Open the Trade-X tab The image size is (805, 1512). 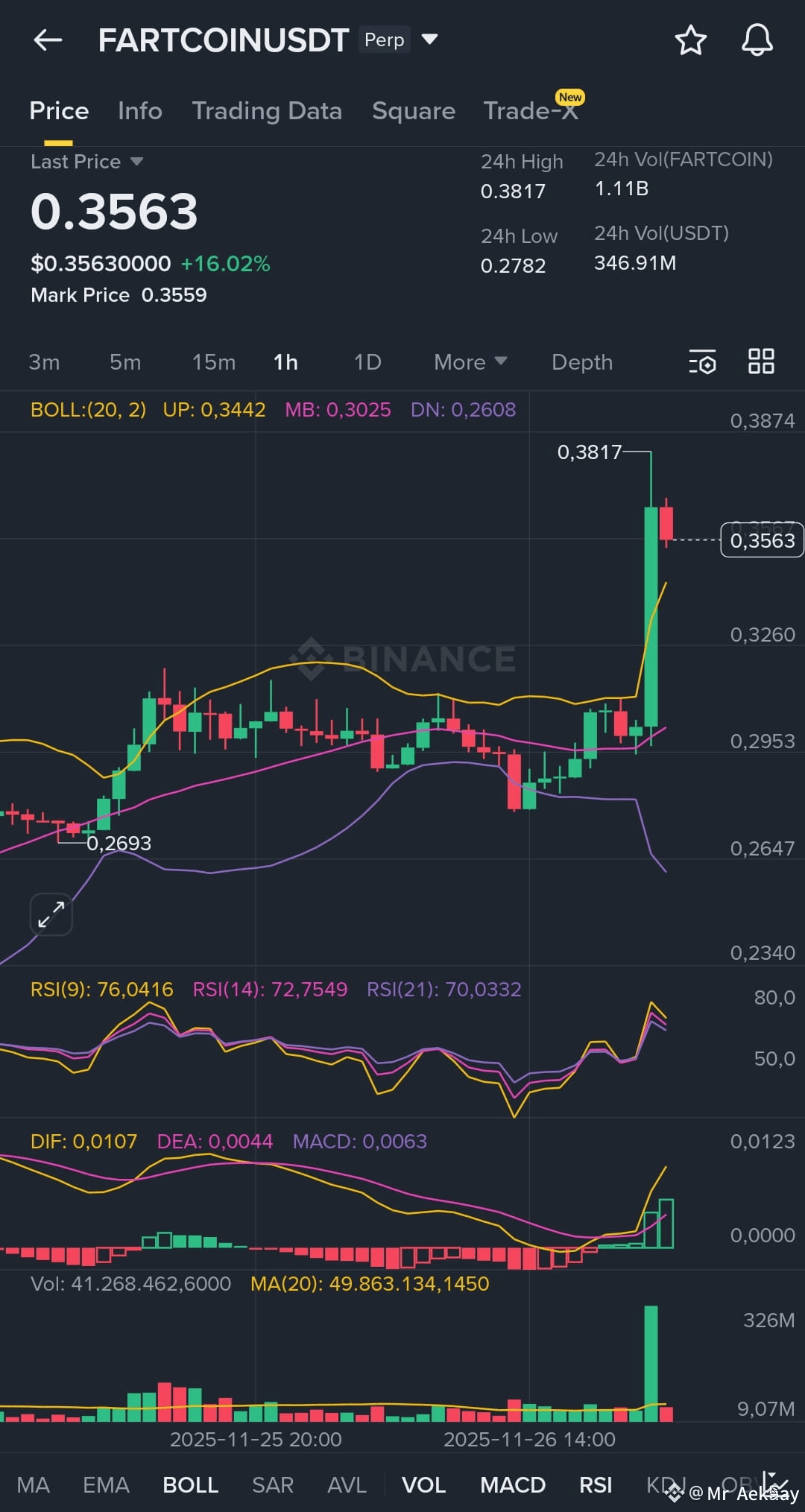(x=531, y=110)
